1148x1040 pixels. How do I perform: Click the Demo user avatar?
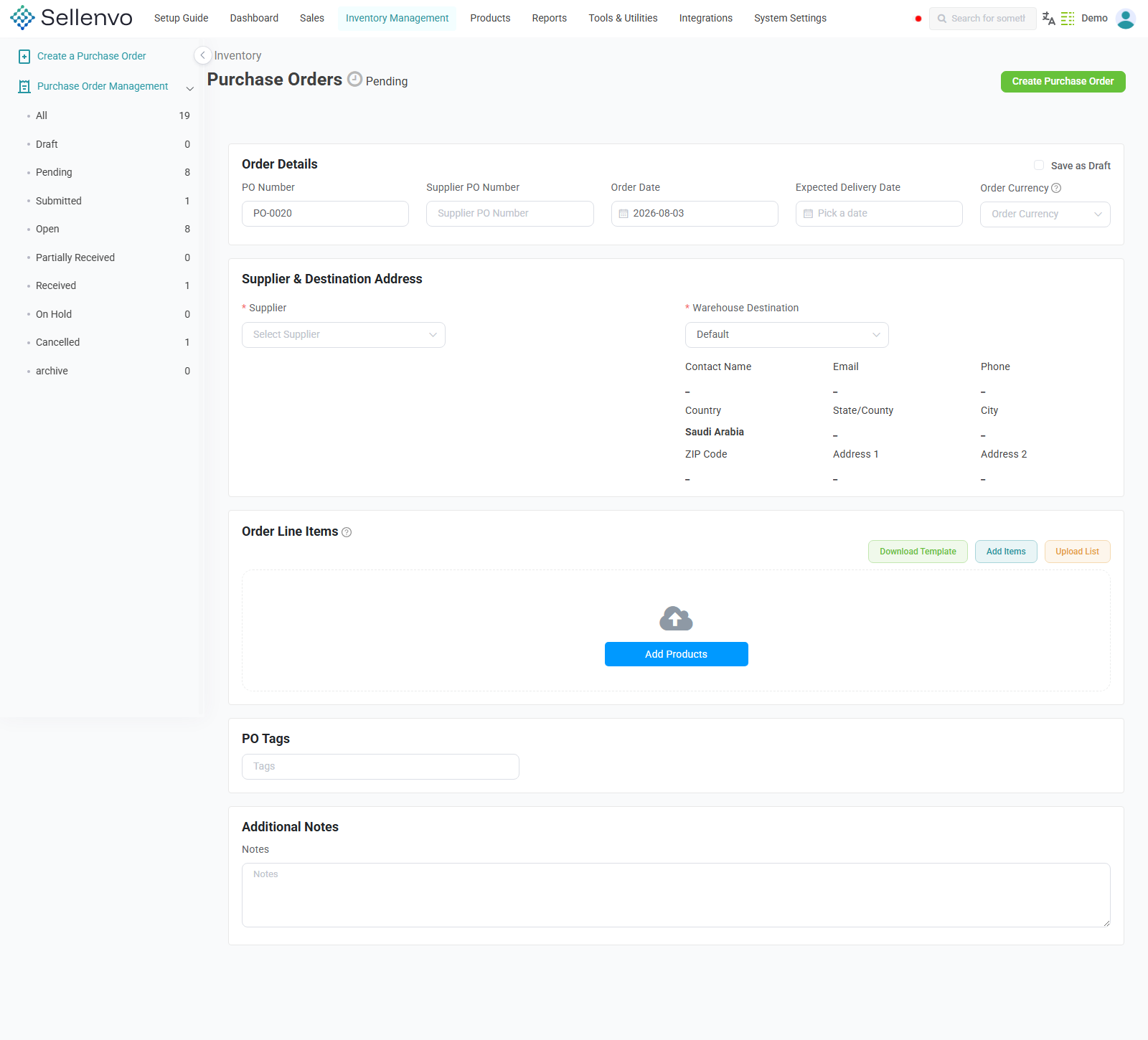(1126, 19)
